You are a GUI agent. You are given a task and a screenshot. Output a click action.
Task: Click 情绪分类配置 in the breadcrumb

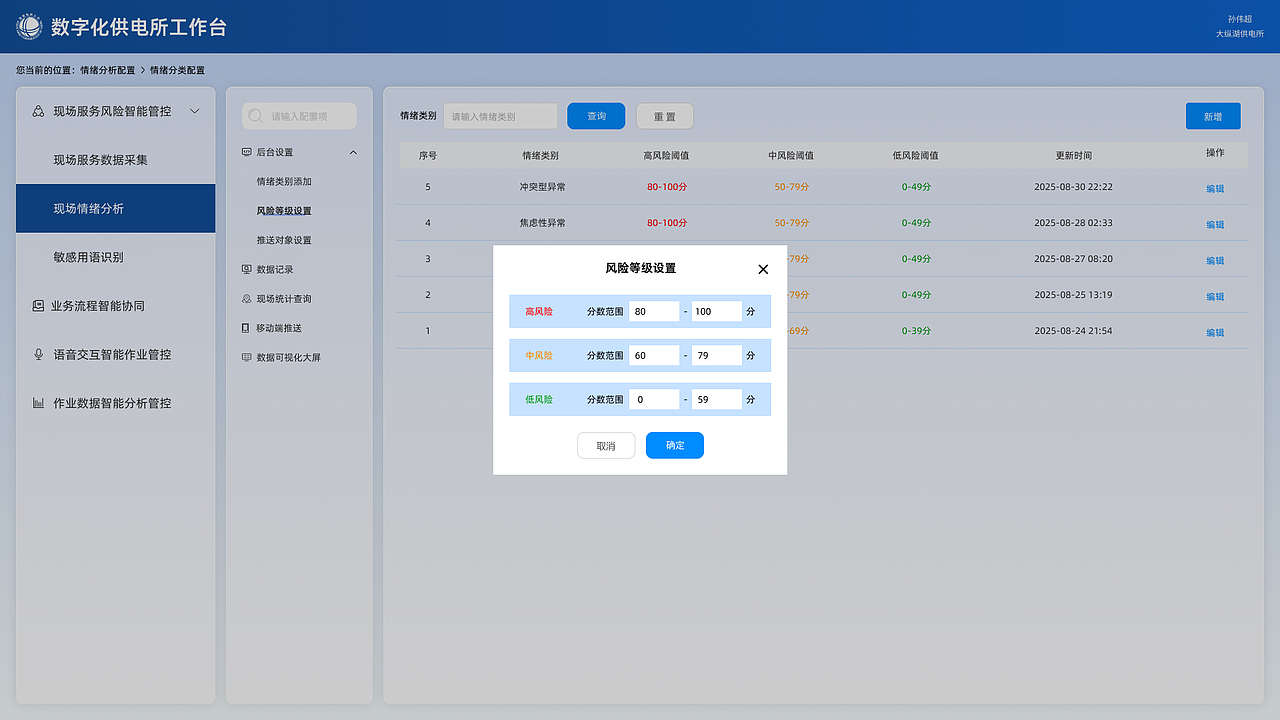click(177, 70)
